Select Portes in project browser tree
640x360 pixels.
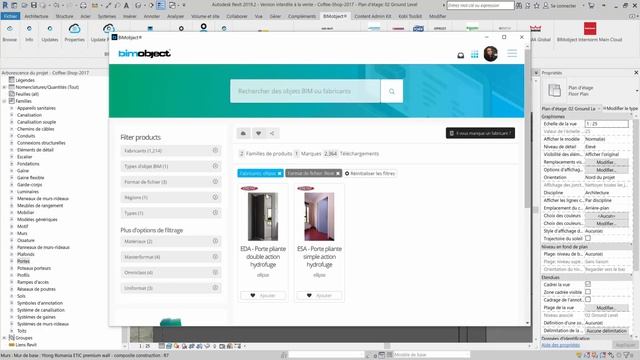[x=23, y=261]
